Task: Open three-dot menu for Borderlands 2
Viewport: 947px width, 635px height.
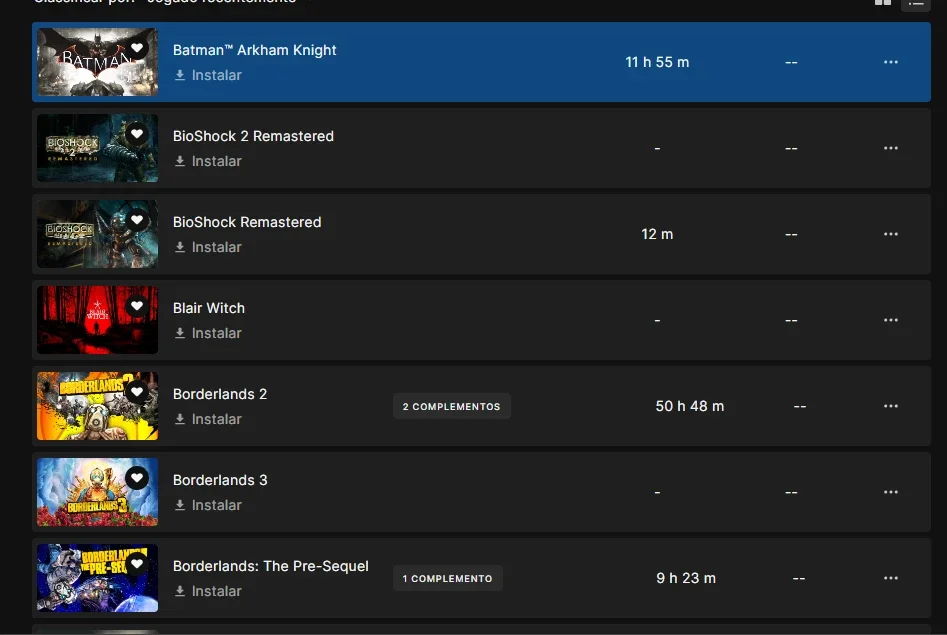Action: (891, 406)
